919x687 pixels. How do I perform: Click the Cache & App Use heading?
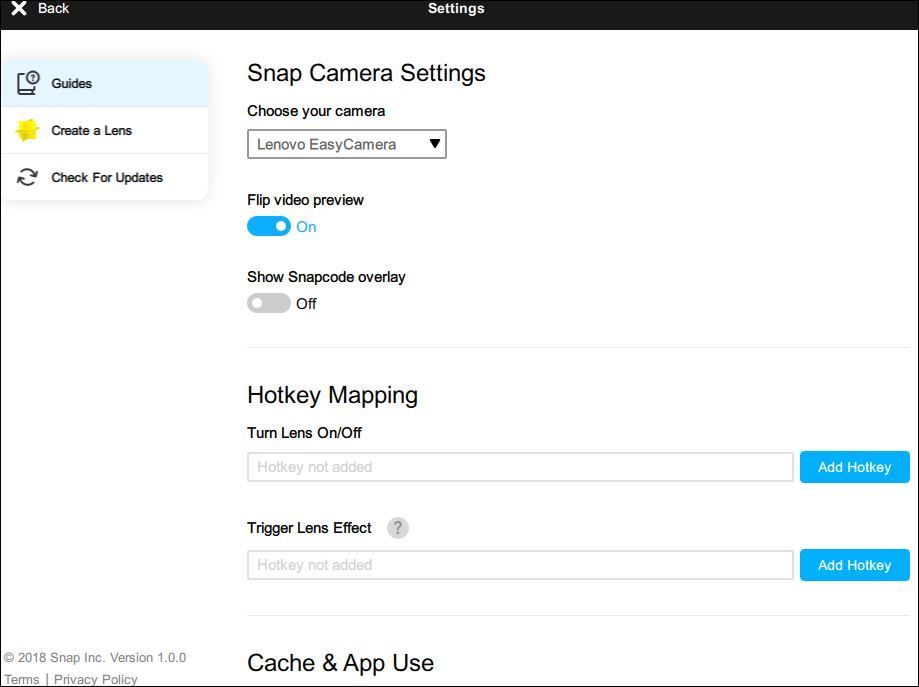pos(341,663)
